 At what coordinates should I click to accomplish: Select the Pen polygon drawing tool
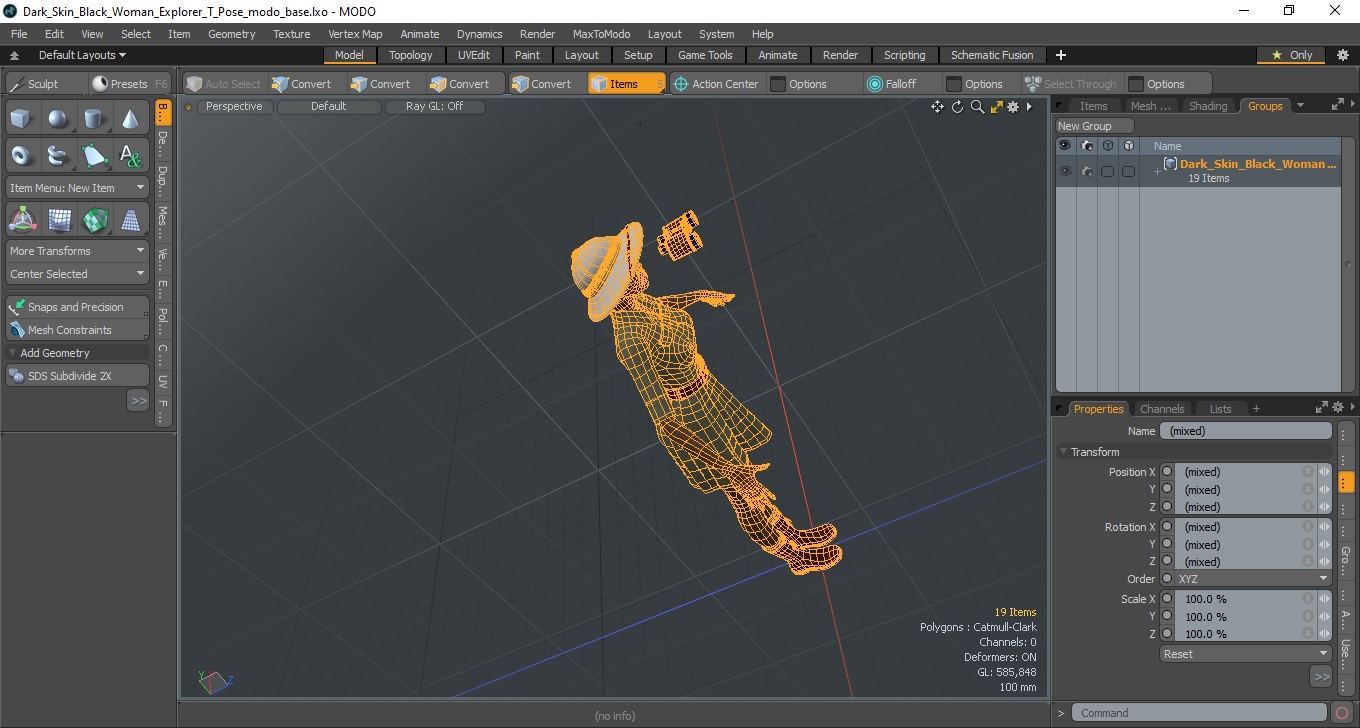tap(94, 156)
